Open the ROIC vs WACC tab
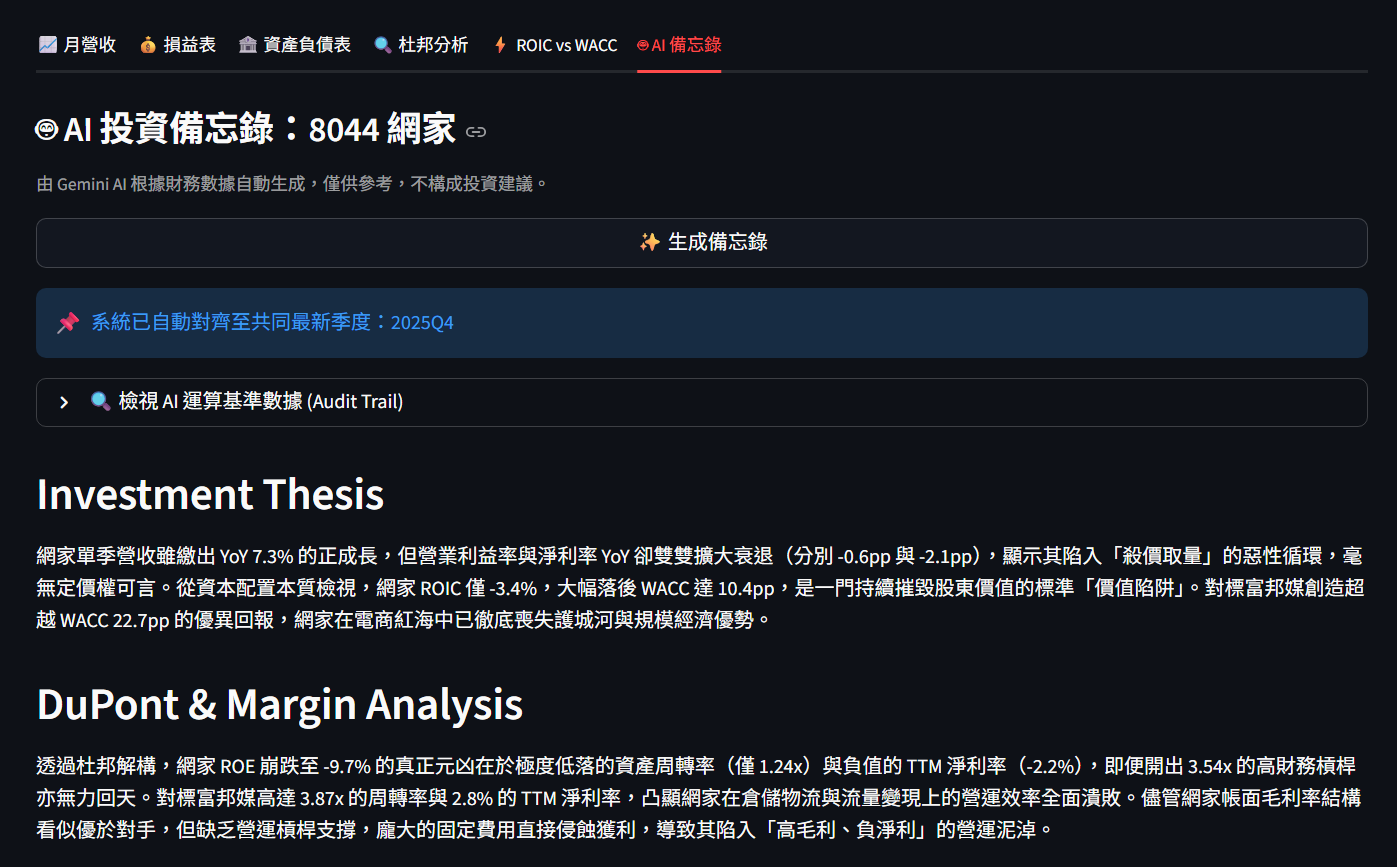Screen dimensions: 1397x867 click(555, 44)
